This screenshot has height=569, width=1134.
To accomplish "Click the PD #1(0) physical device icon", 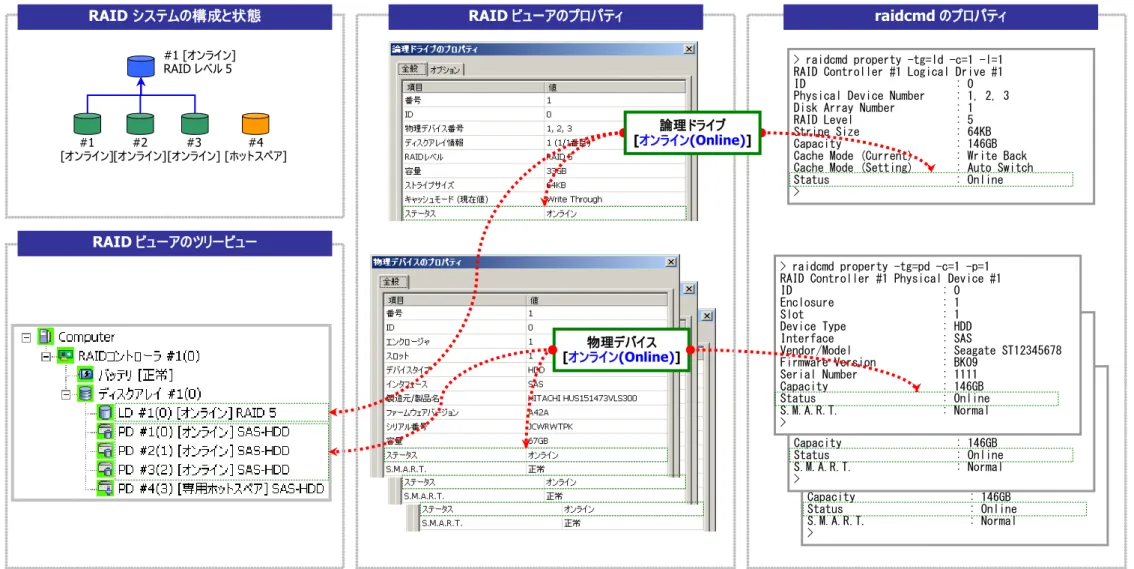I will pyautogui.click(x=106, y=432).
